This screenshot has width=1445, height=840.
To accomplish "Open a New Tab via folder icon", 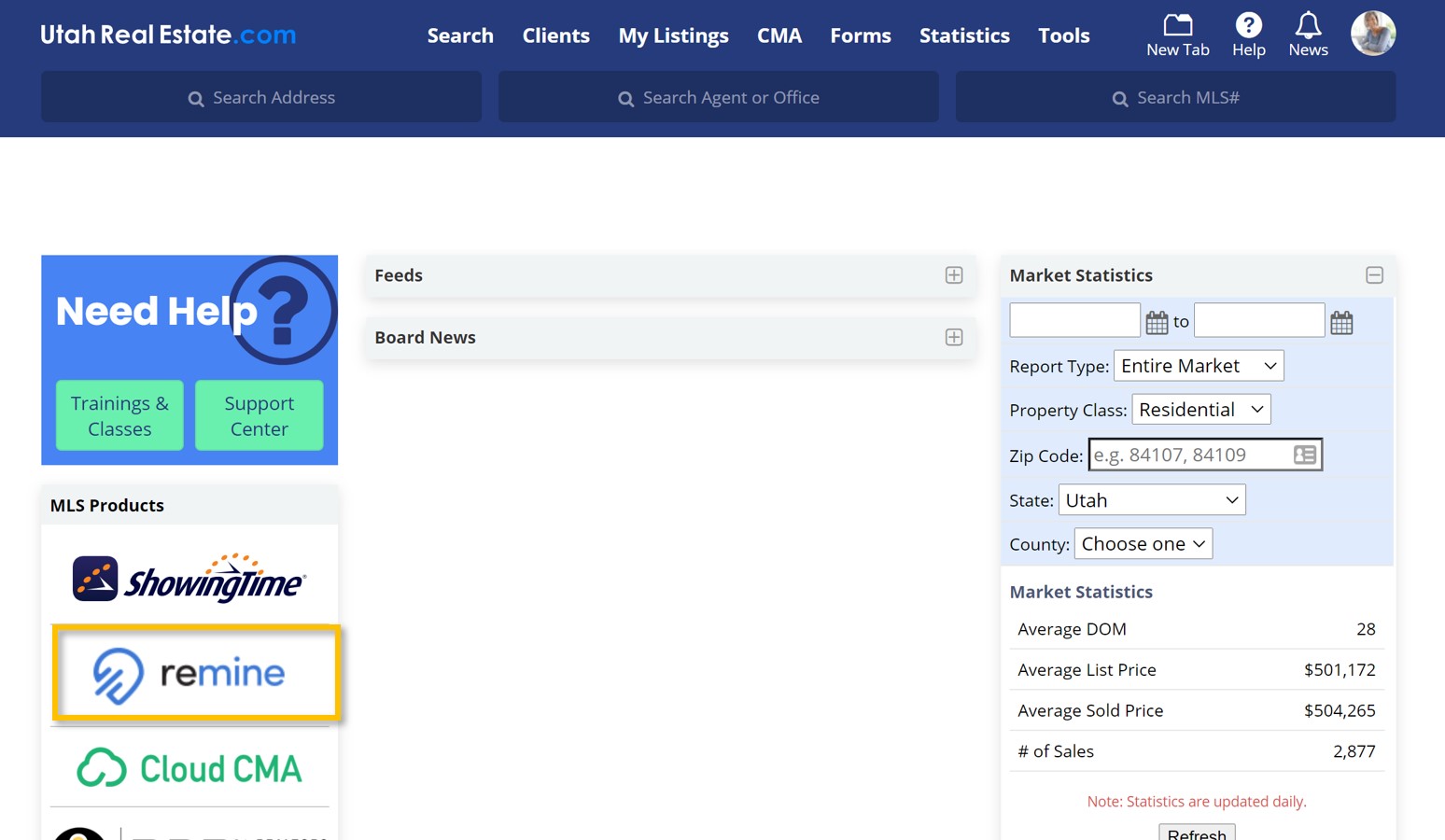I will click(x=1177, y=25).
